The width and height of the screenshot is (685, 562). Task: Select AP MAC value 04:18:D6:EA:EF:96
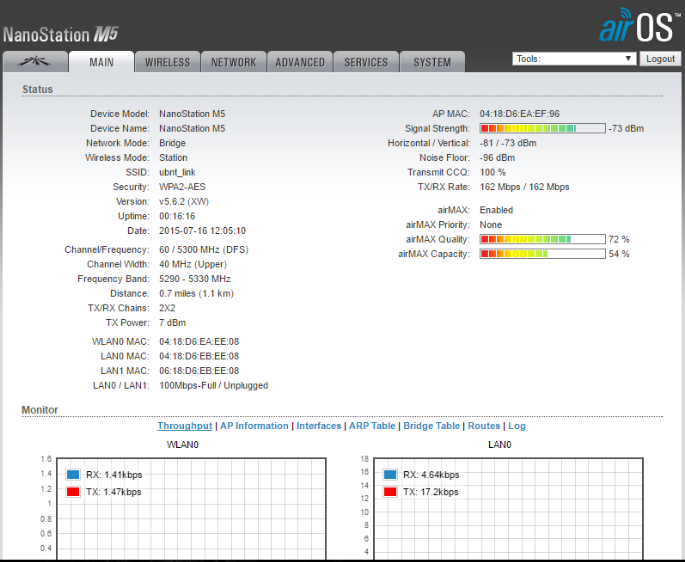pos(519,114)
